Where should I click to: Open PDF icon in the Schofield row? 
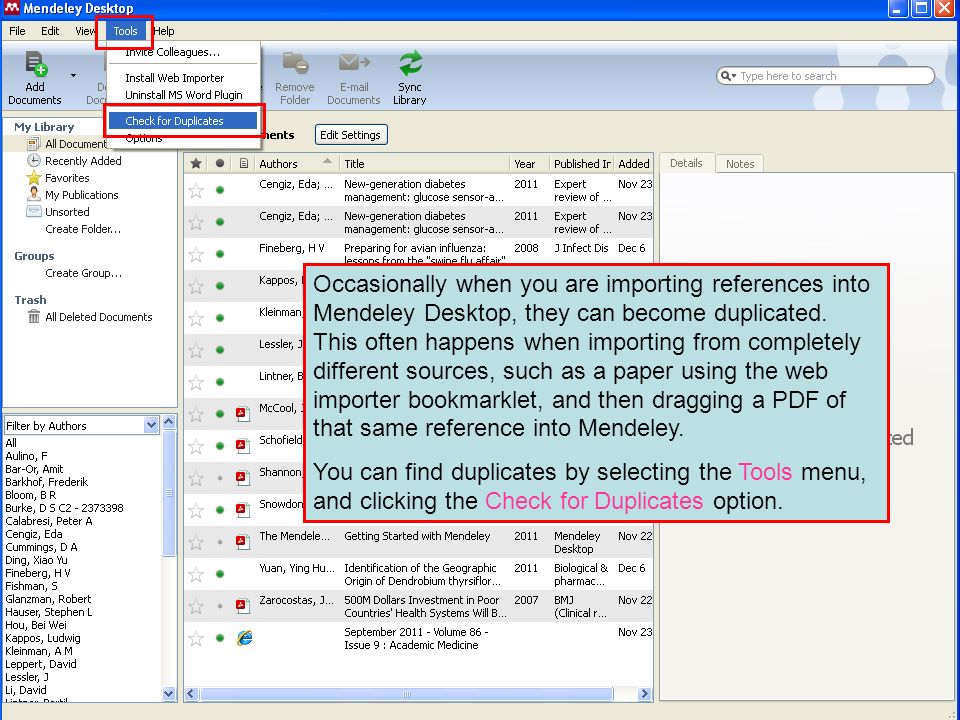point(243,446)
